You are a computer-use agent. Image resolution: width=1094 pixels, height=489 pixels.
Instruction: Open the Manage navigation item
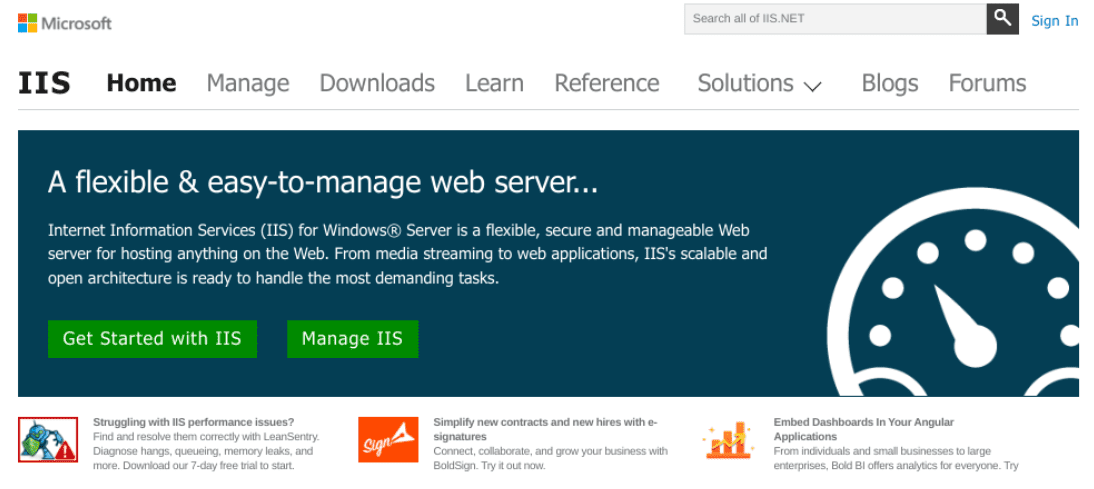[x=248, y=83]
